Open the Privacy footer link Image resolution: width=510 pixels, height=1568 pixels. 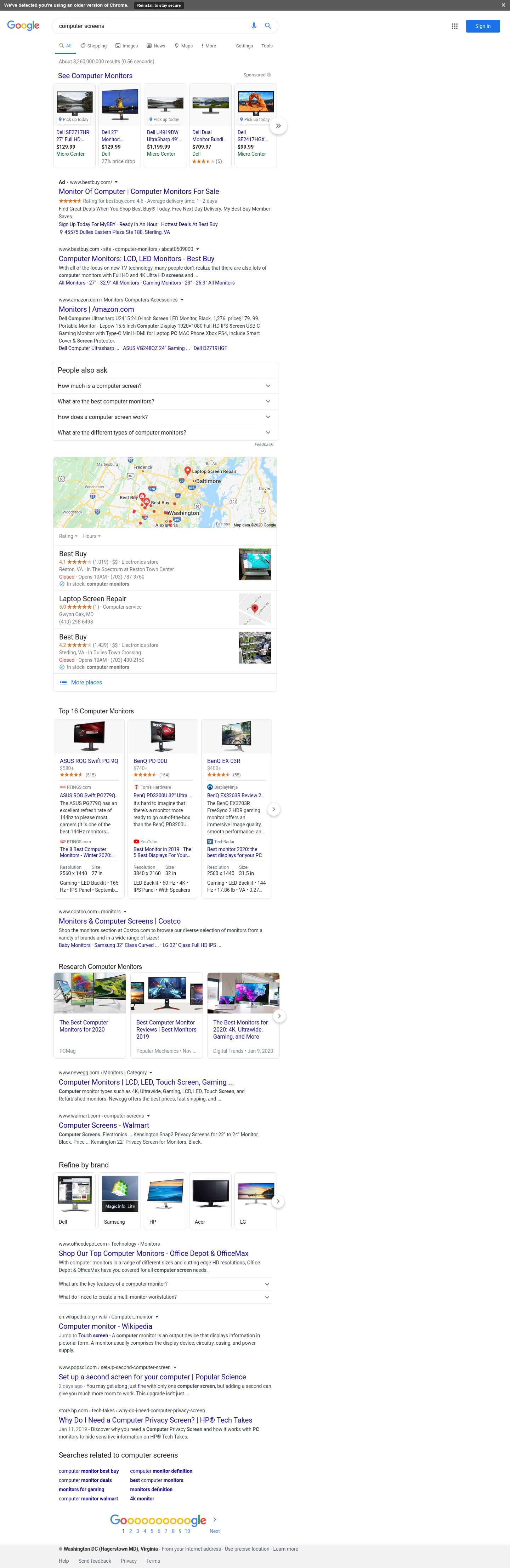(129, 1561)
